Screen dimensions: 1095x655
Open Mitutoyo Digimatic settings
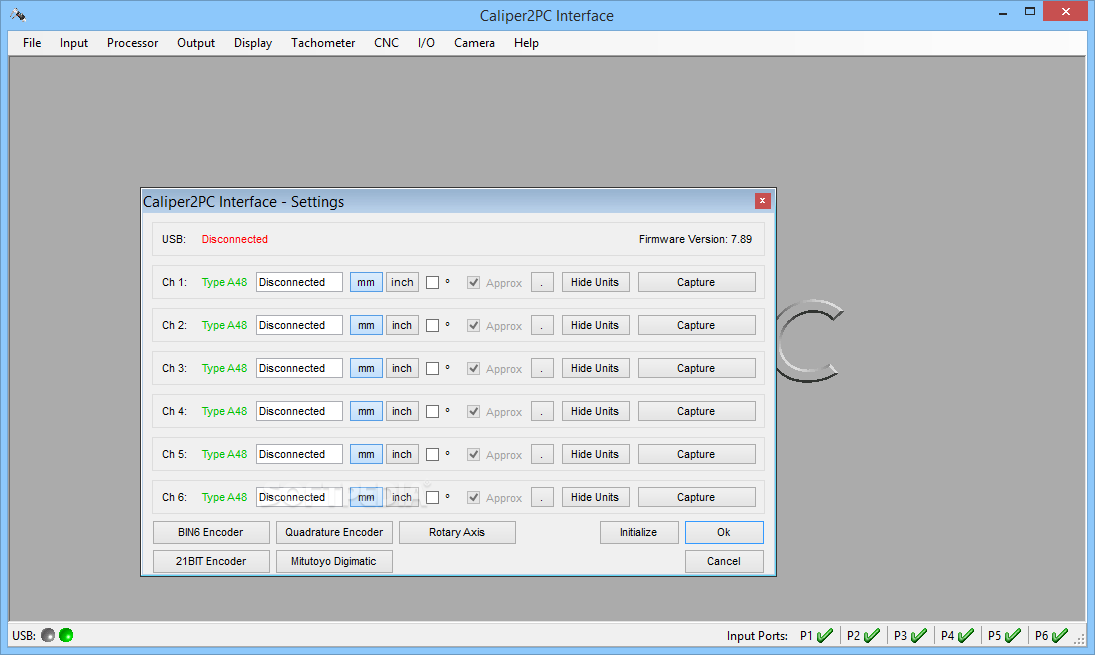[334, 561]
